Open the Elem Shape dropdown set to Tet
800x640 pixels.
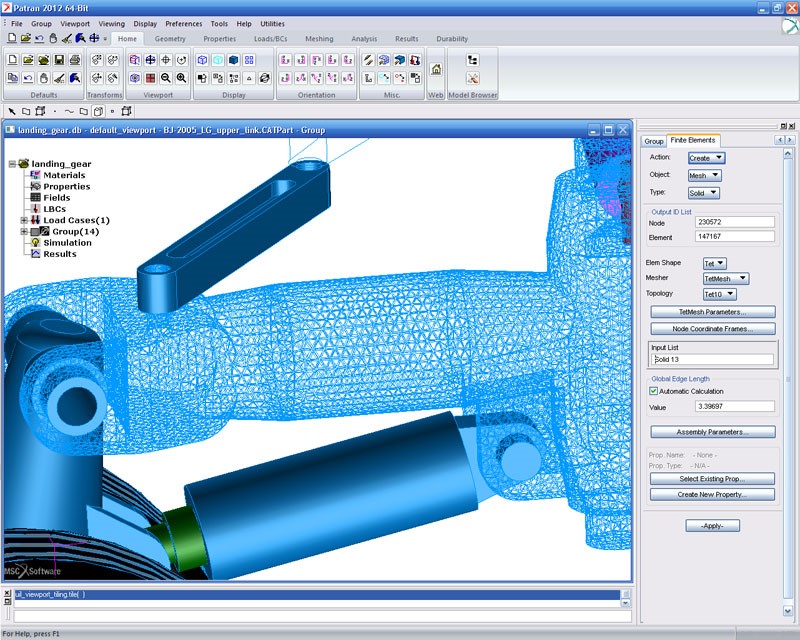point(714,263)
